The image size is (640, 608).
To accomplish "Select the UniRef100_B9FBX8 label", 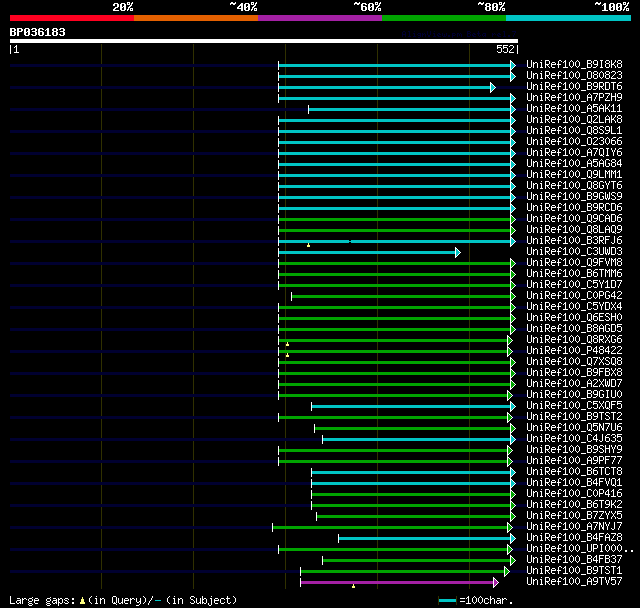I will pos(574,373).
